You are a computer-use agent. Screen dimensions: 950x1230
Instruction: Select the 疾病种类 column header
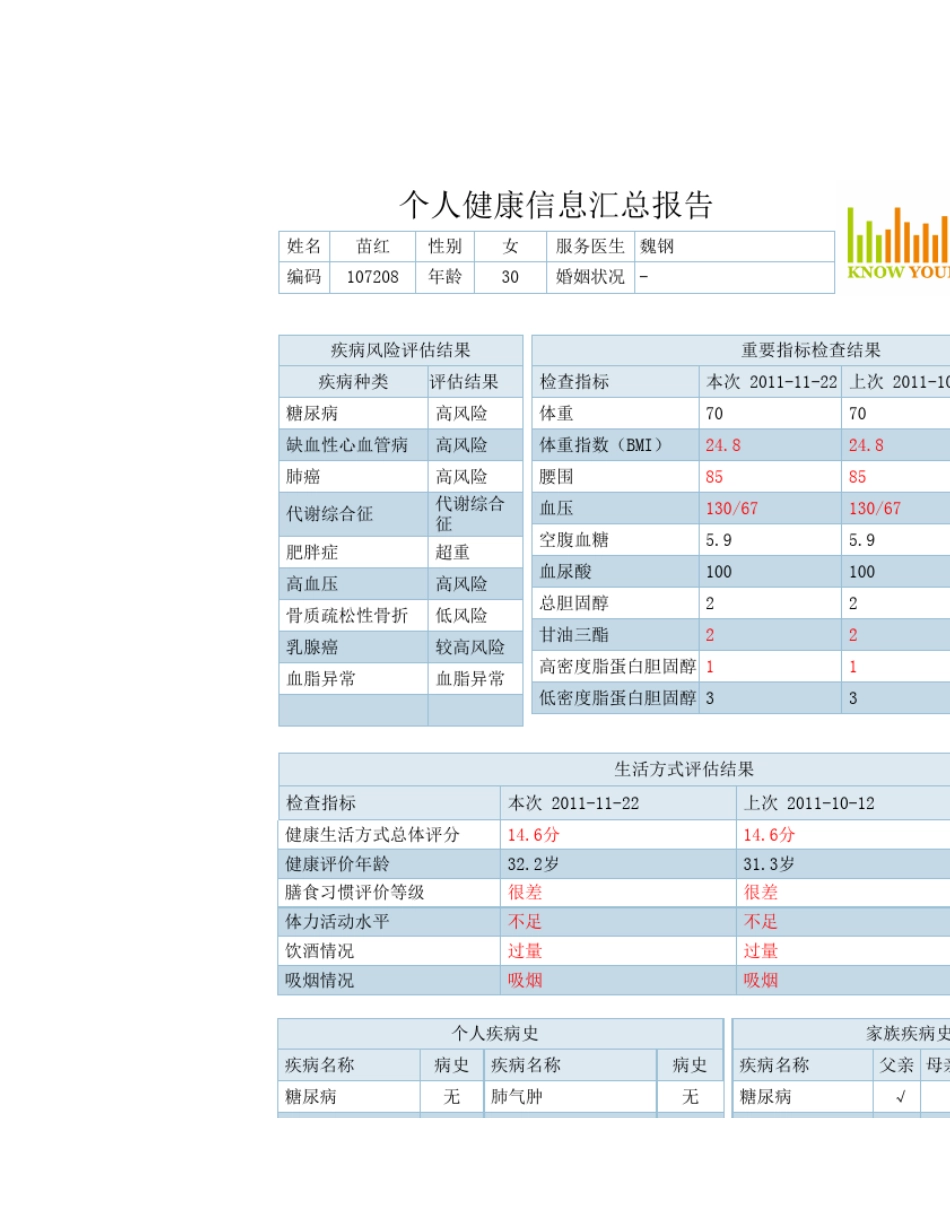(x=353, y=382)
